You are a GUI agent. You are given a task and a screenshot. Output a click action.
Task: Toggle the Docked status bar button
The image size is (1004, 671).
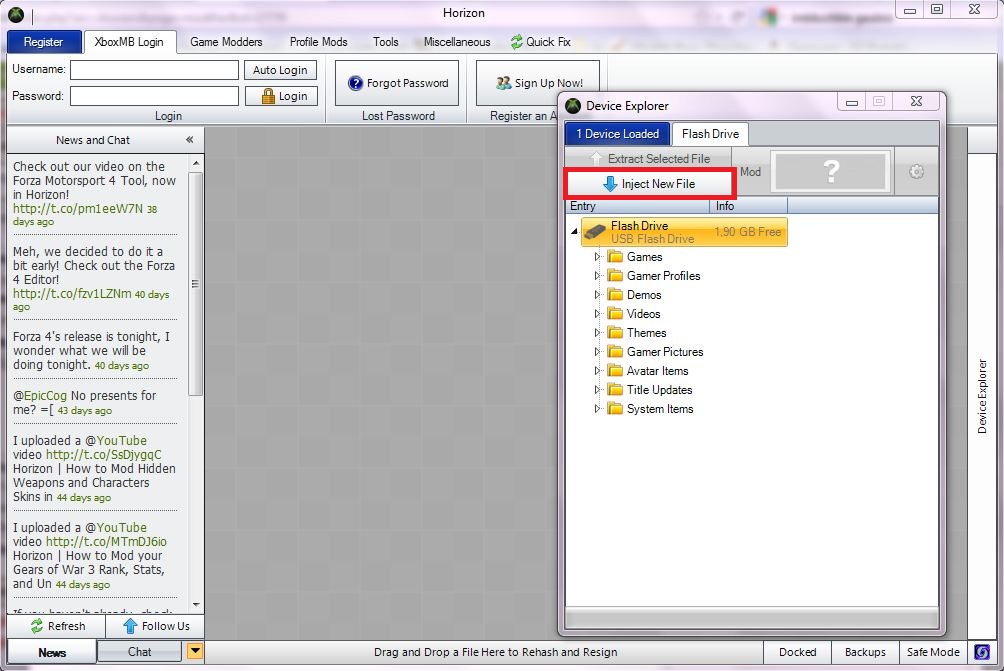tap(797, 652)
